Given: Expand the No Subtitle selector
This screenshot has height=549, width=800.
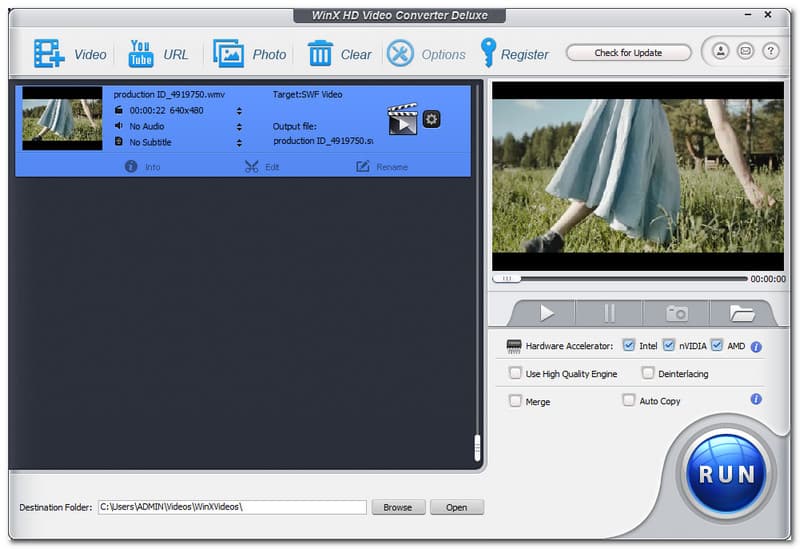Looking at the screenshot, I should [239, 143].
